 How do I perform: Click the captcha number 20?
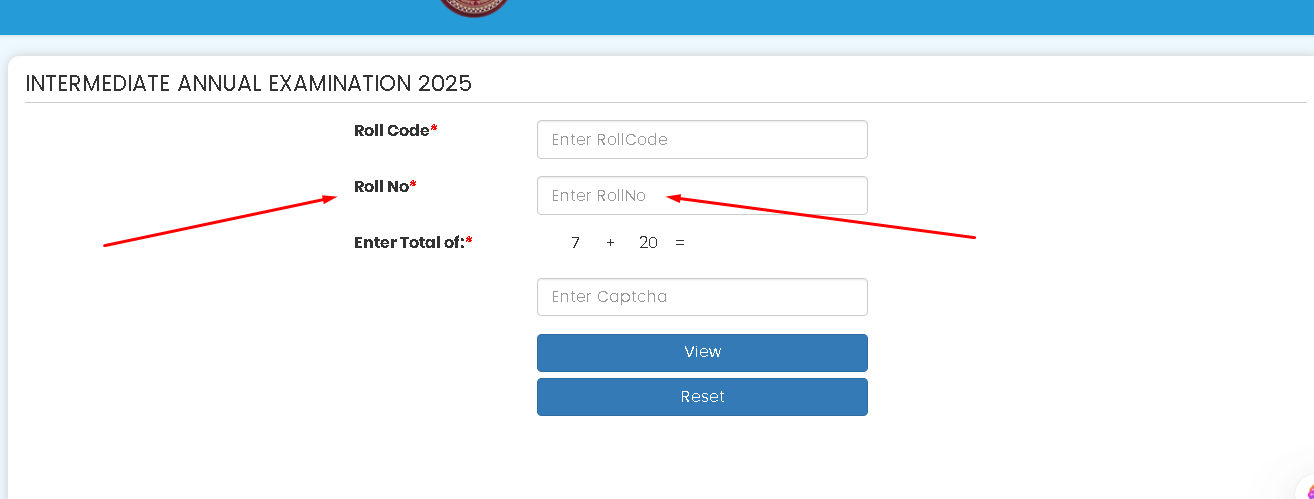coord(648,242)
